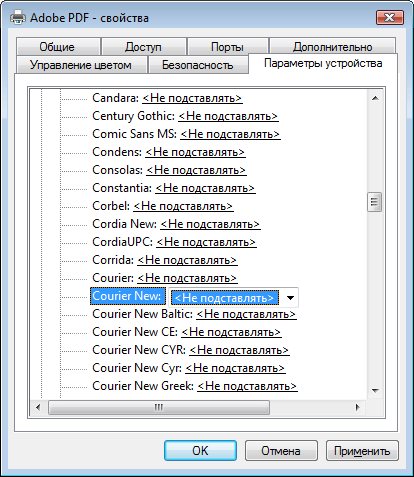Click the Courier New Baltic substitution value
The width and height of the screenshot is (414, 477).
pyautogui.click(x=246, y=314)
